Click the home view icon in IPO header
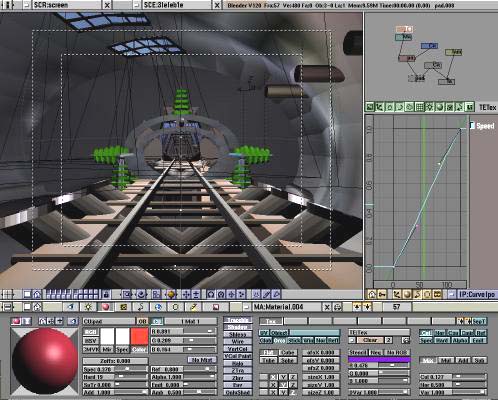The image size is (498, 400). (x=372, y=294)
